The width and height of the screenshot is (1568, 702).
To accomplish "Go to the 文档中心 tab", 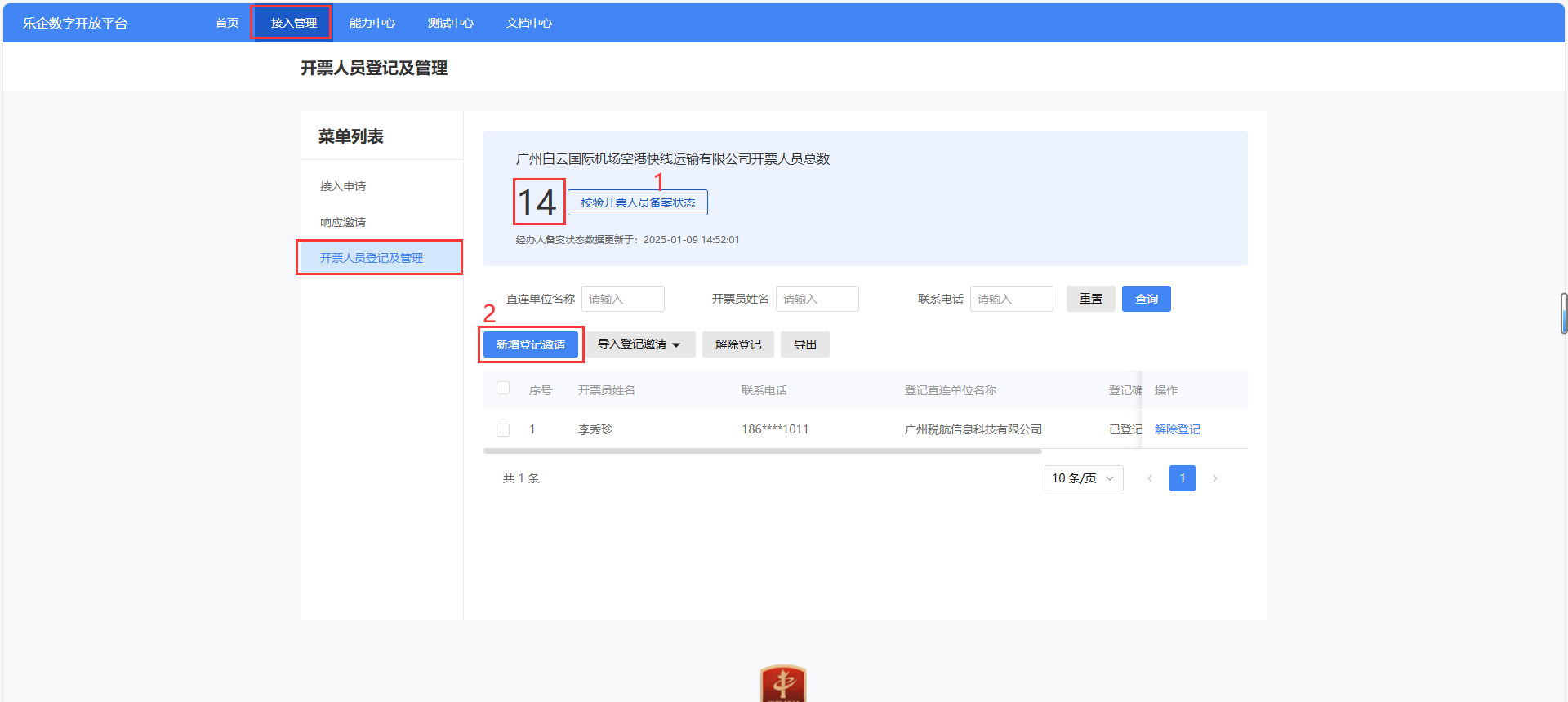I will point(529,23).
